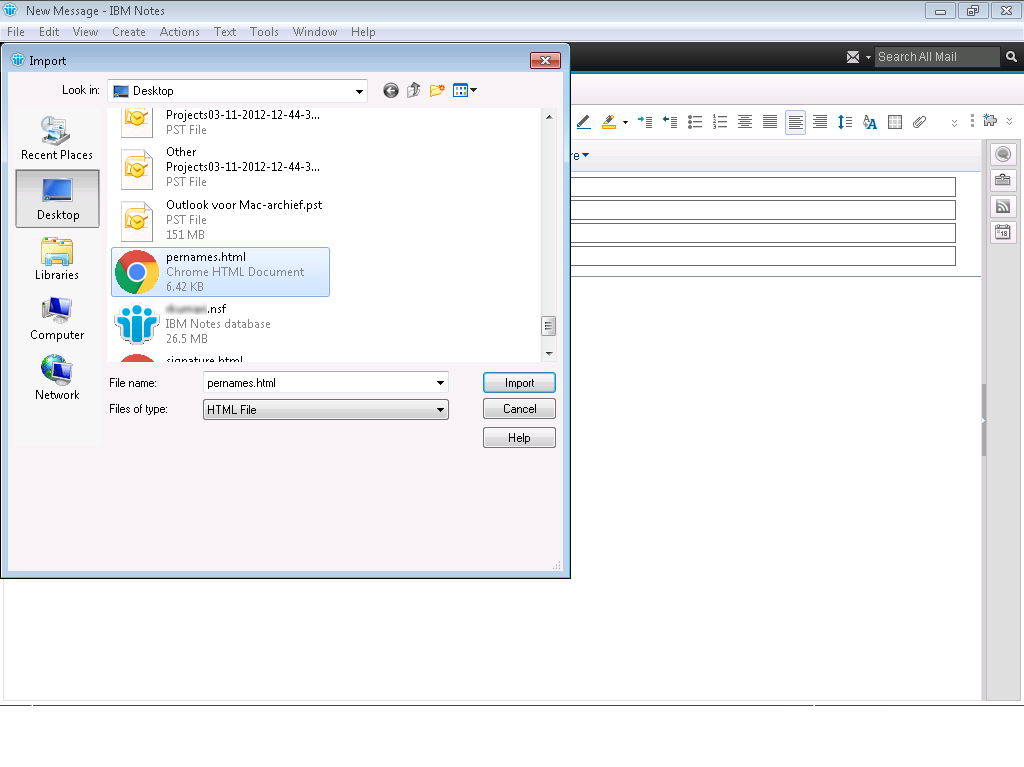
Task: Open the highlighter color dropdown arrow
Action: pyautogui.click(x=625, y=122)
